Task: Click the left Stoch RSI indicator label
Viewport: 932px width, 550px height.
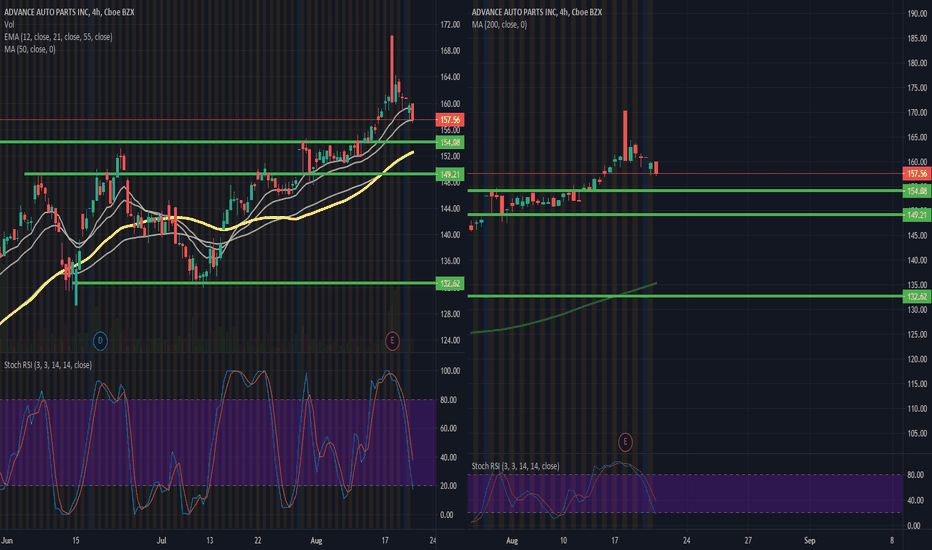Action: [x=48, y=364]
